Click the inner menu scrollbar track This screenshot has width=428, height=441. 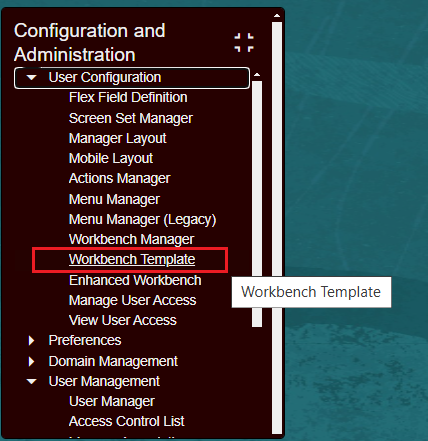(257, 204)
